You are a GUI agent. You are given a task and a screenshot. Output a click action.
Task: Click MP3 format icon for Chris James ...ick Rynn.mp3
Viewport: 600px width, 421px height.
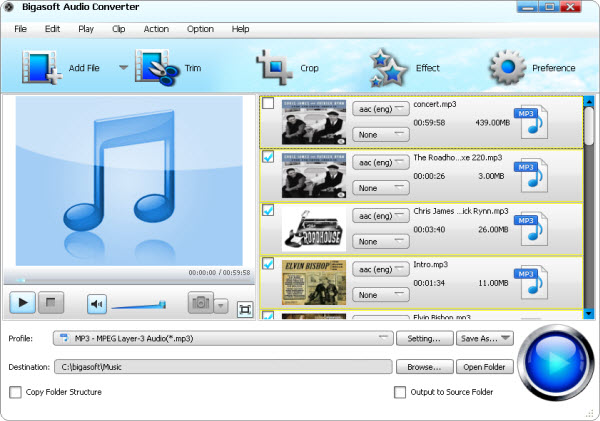click(x=531, y=229)
